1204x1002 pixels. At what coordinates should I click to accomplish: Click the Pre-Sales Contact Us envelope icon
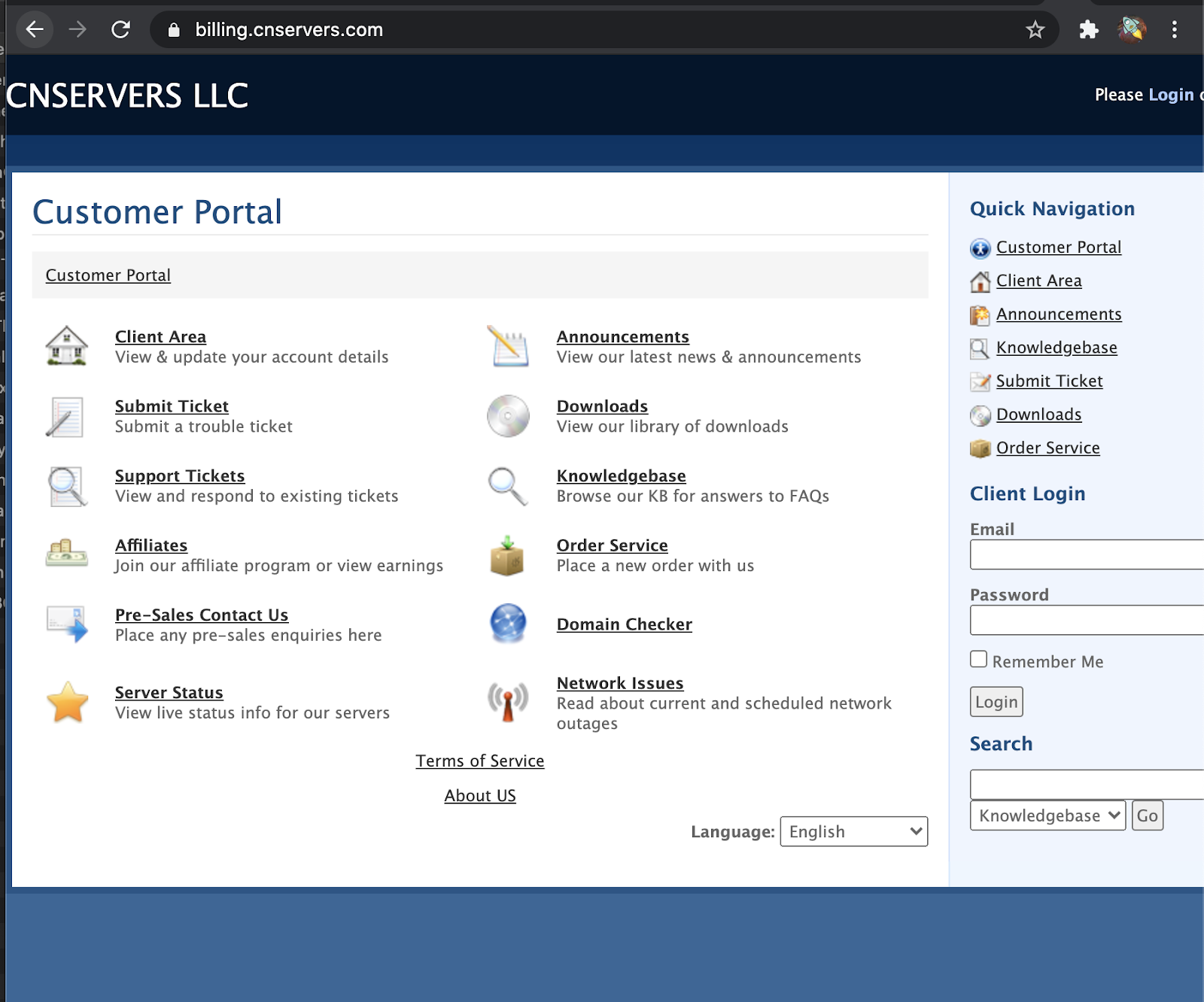point(68,624)
